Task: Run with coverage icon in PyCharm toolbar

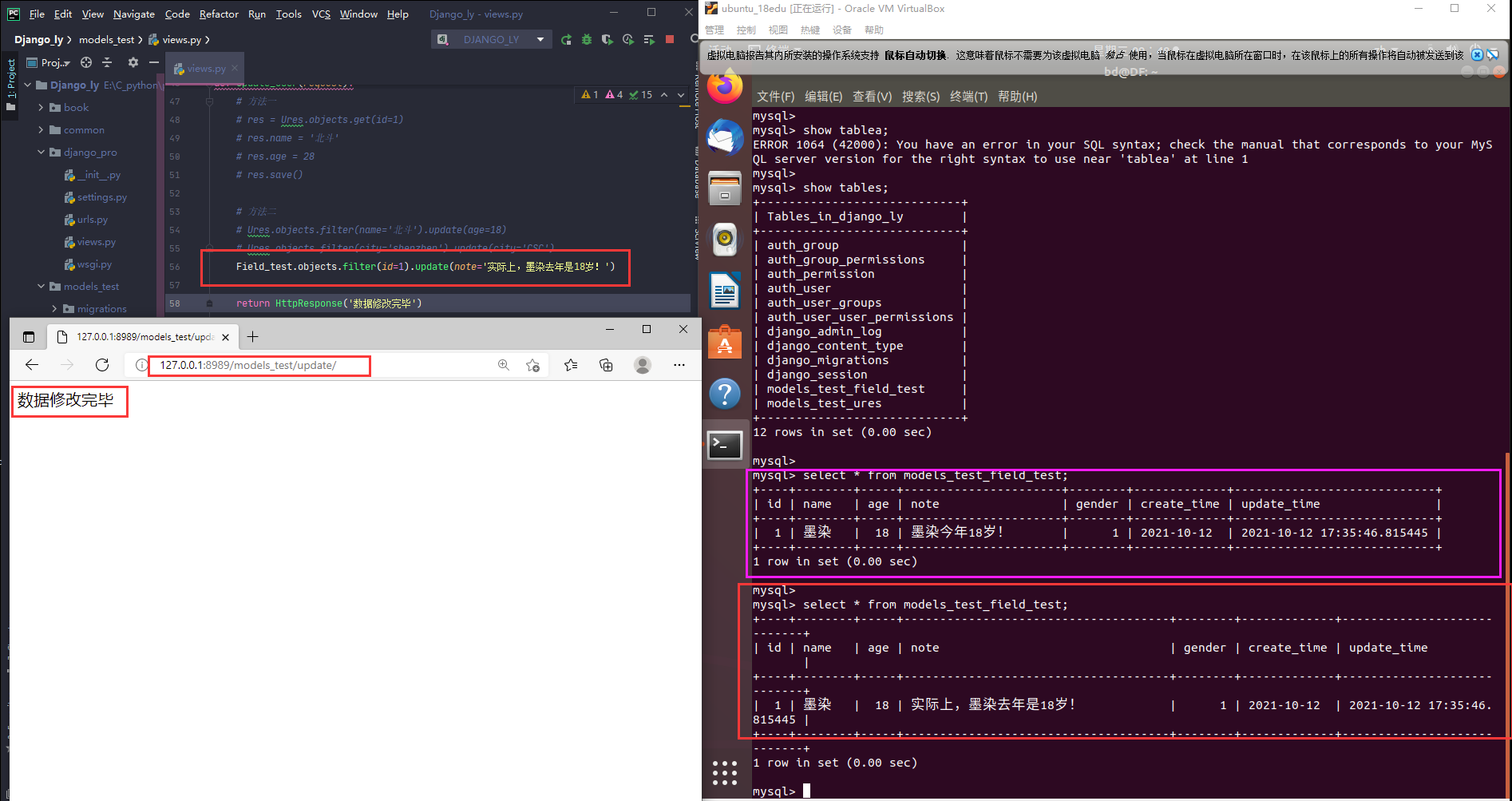Action: coord(608,39)
